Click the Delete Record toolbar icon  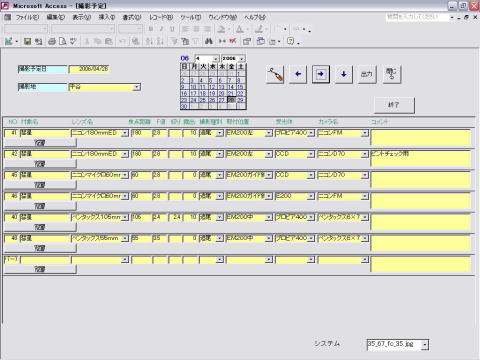[232, 41]
